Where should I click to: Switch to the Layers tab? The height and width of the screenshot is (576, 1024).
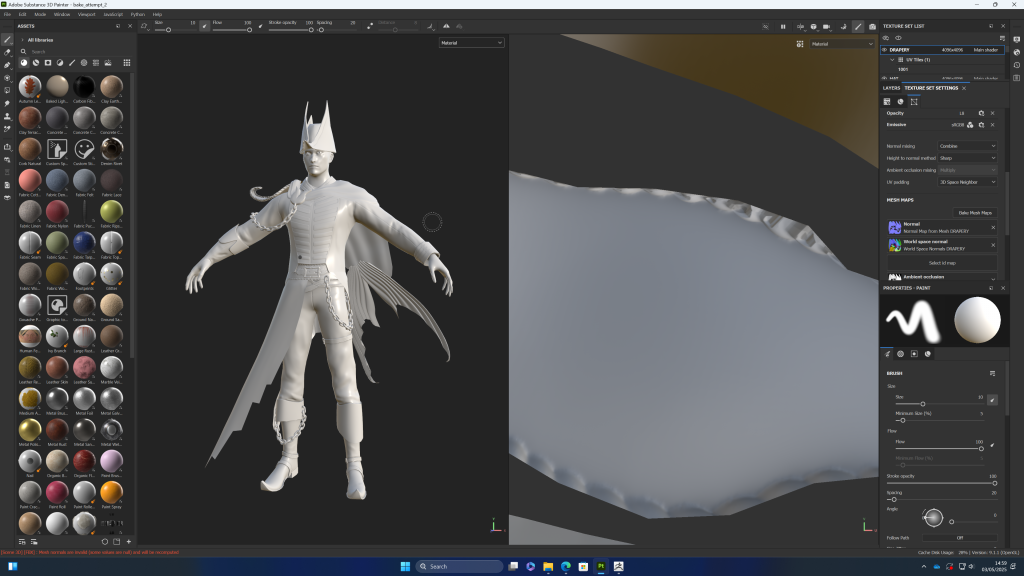(891, 88)
